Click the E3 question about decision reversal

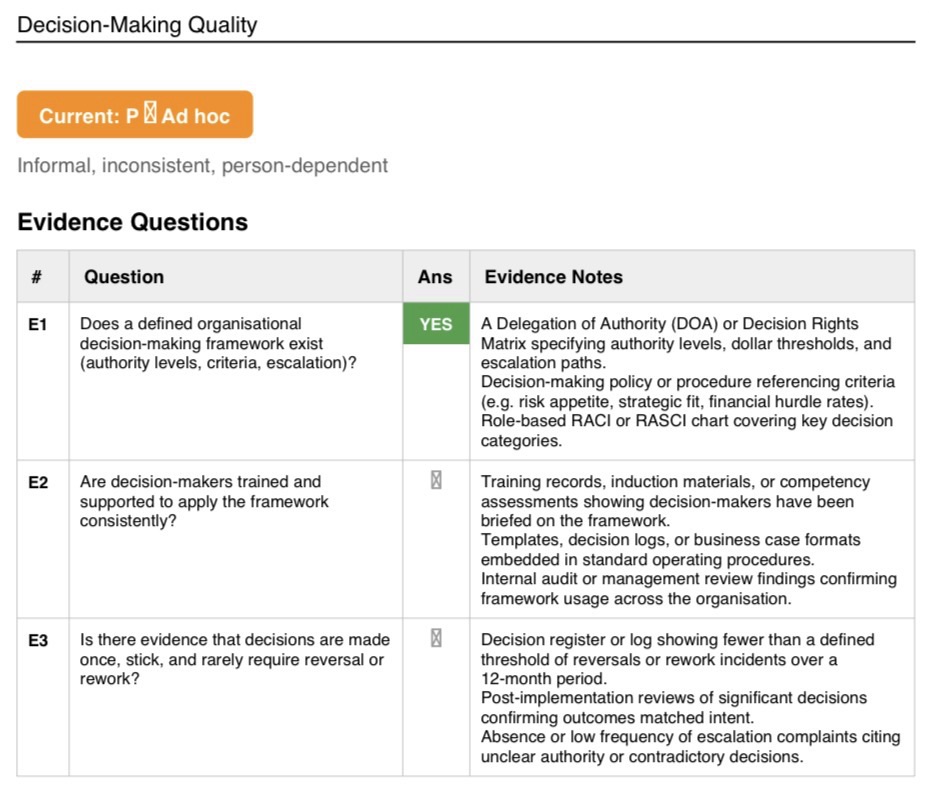pos(235,659)
